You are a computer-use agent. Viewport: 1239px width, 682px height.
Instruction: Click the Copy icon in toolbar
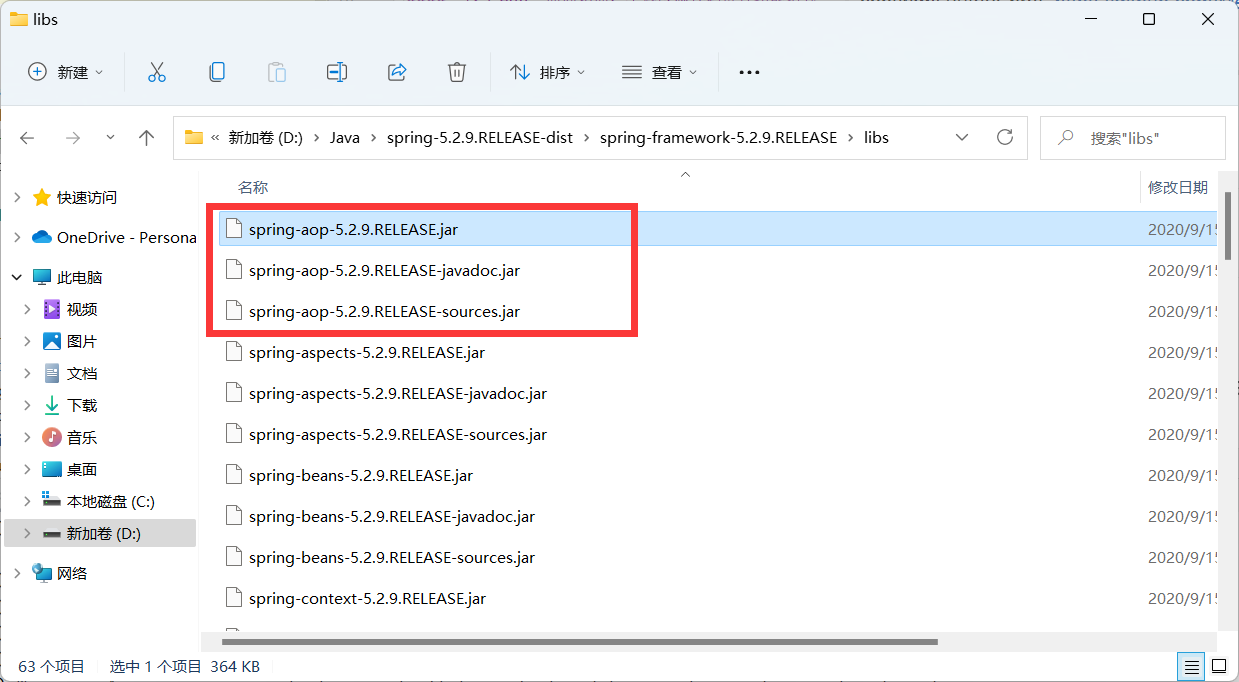pos(217,72)
